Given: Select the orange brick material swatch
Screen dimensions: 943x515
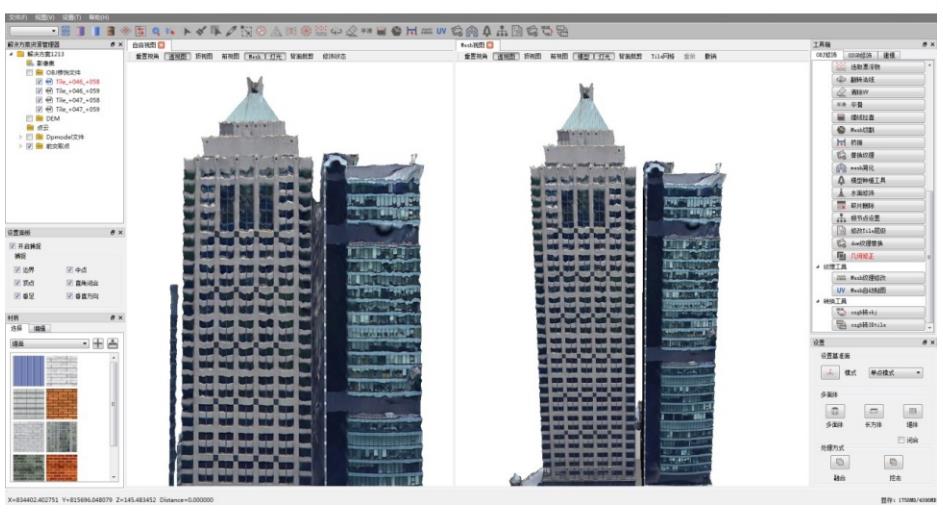Looking at the screenshot, I should pos(62,404).
